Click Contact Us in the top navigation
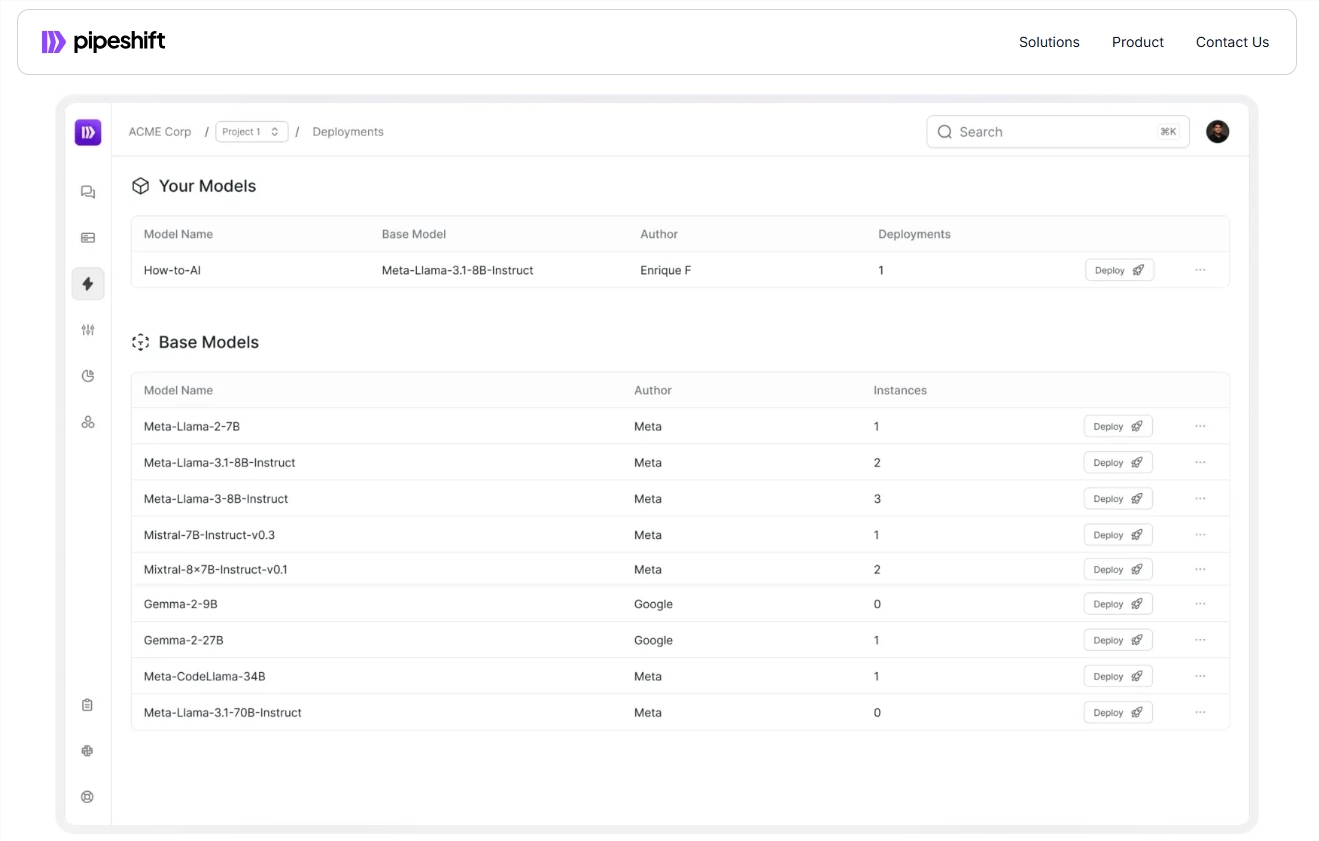Screen dimensions: 1319x841 [x=1232, y=42]
